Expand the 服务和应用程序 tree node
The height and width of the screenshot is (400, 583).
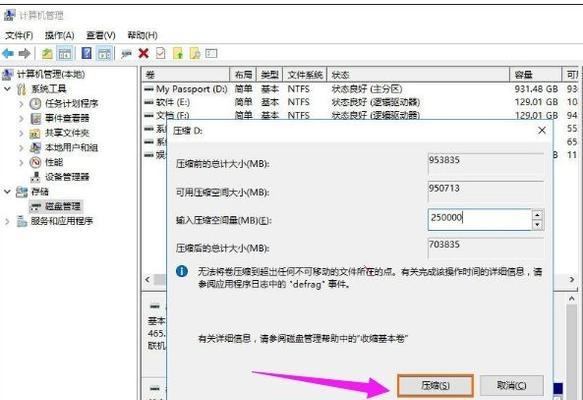7,222
